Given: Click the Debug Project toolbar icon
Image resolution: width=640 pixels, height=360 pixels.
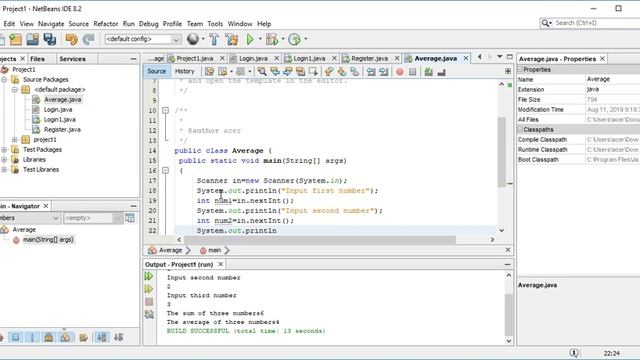Looking at the screenshot, I should (271, 39).
